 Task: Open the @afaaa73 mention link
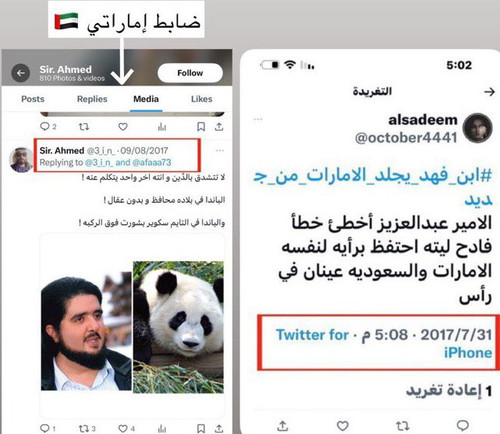click(152, 163)
